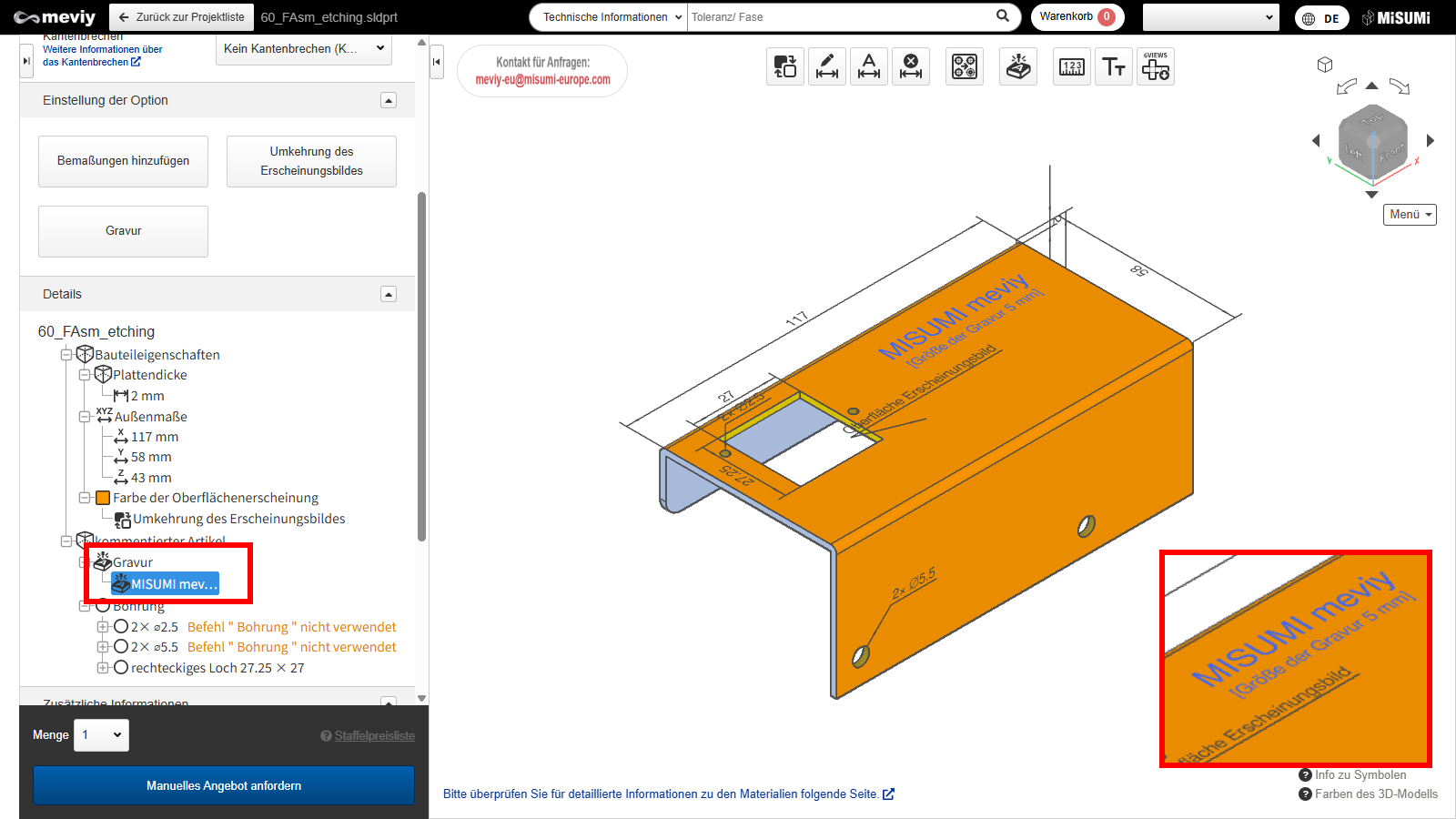Click Manuelles Angebot anfordern button

click(x=224, y=785)
